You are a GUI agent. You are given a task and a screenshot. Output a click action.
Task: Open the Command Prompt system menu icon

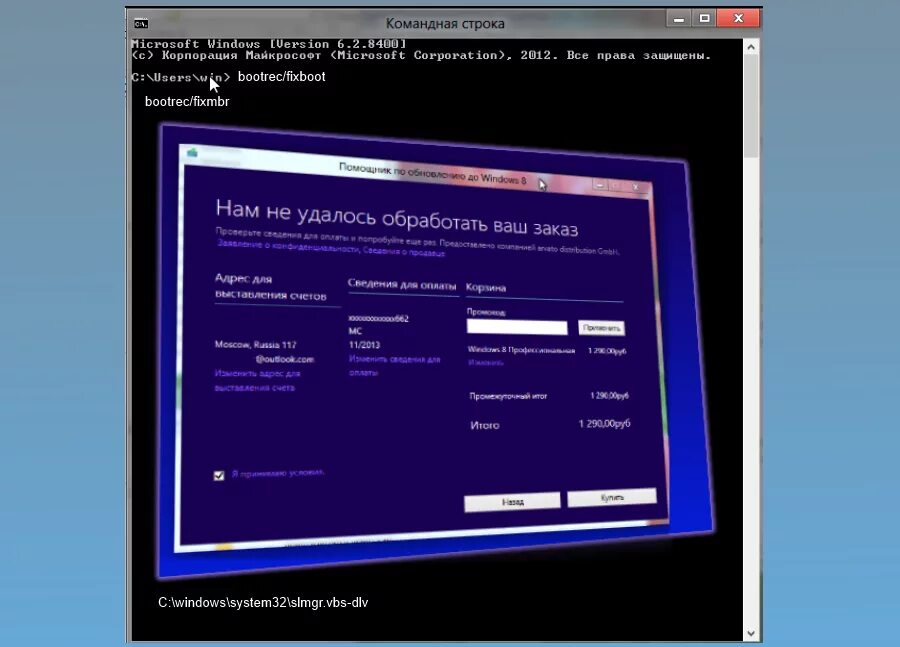(141, 24)
